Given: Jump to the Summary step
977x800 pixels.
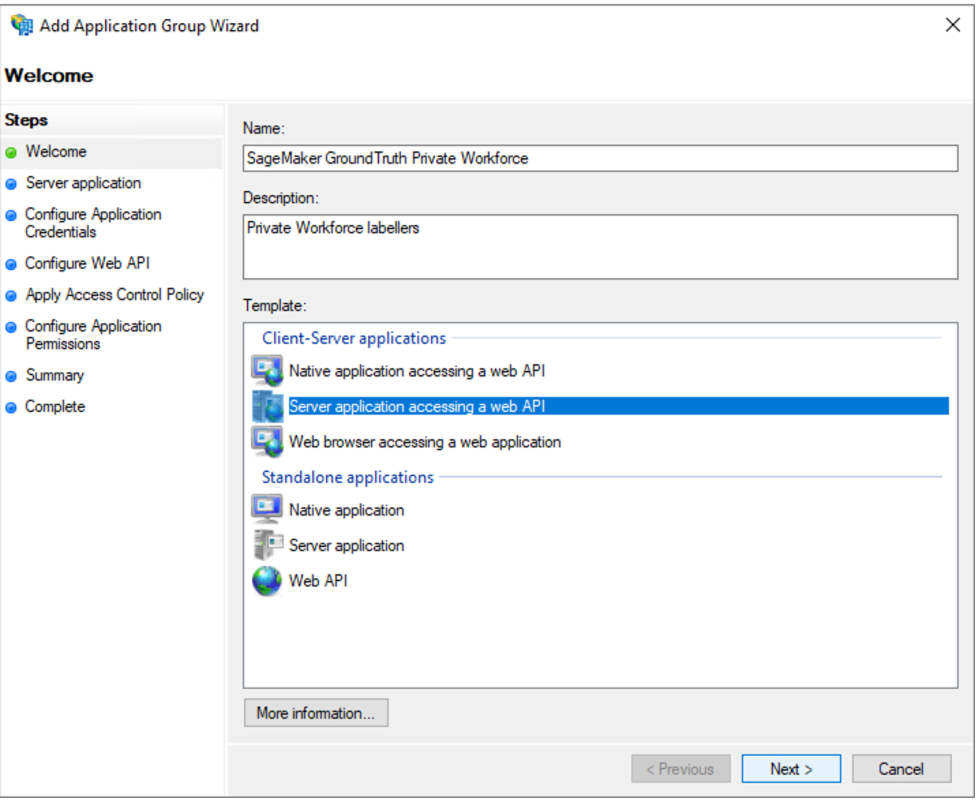Looking at the screenshot, I should (x=54, y=375).
